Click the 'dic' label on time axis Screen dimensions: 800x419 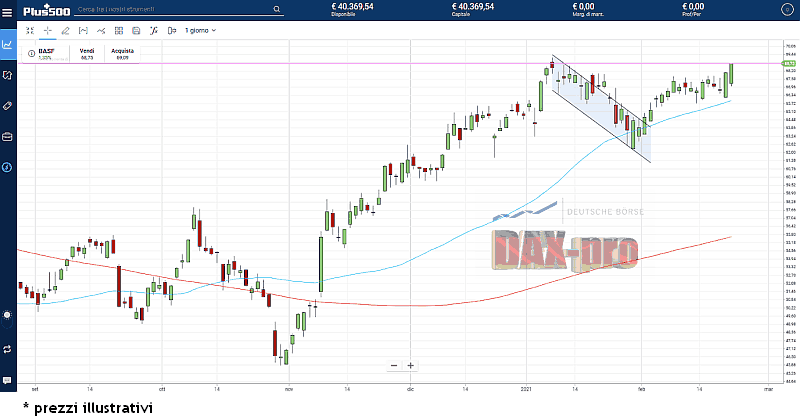(410, 389)
